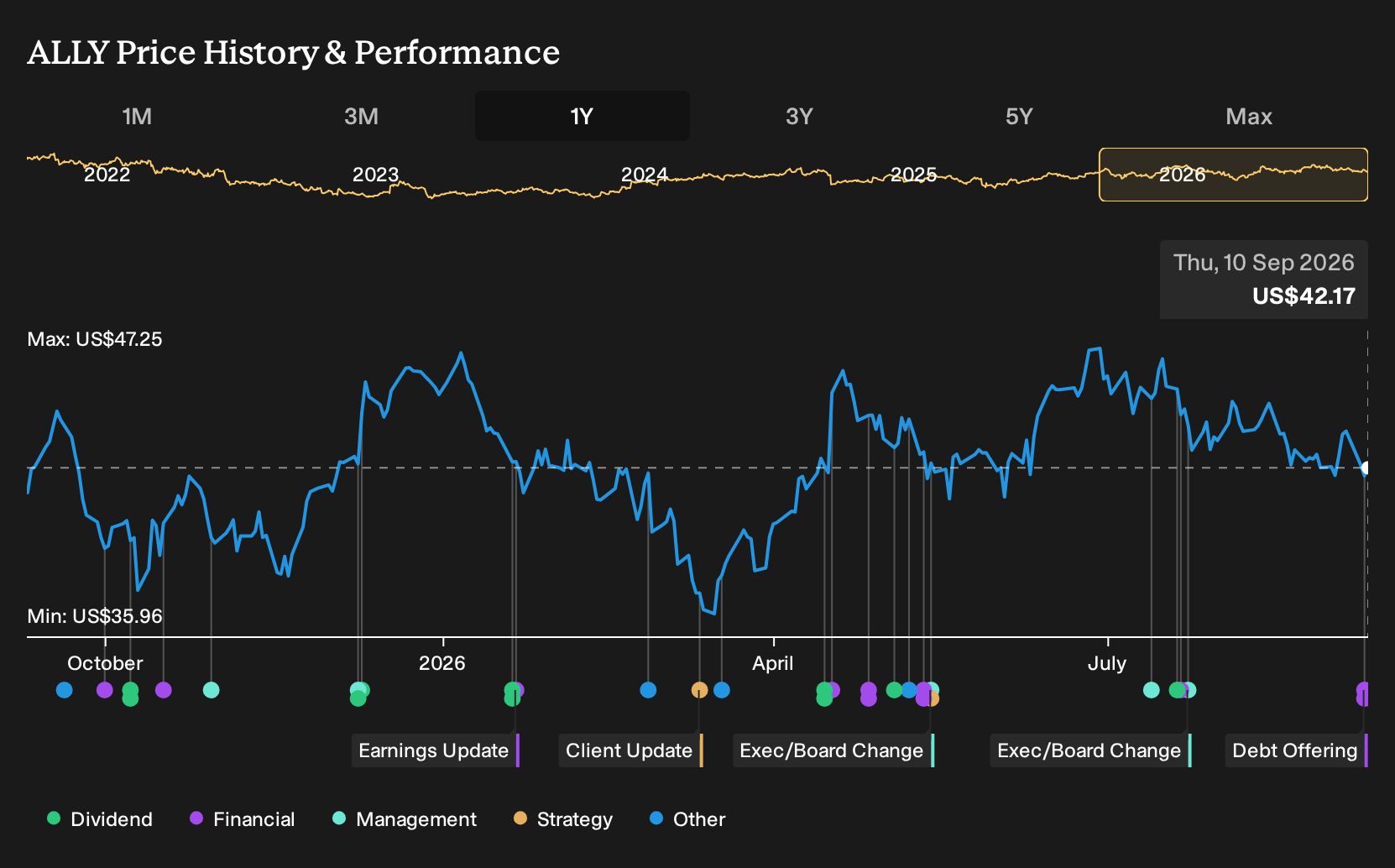The height and width of the screenshot is (868, 1395).
Task: Toggle the Other legend filter
Action: pos(687,819)
